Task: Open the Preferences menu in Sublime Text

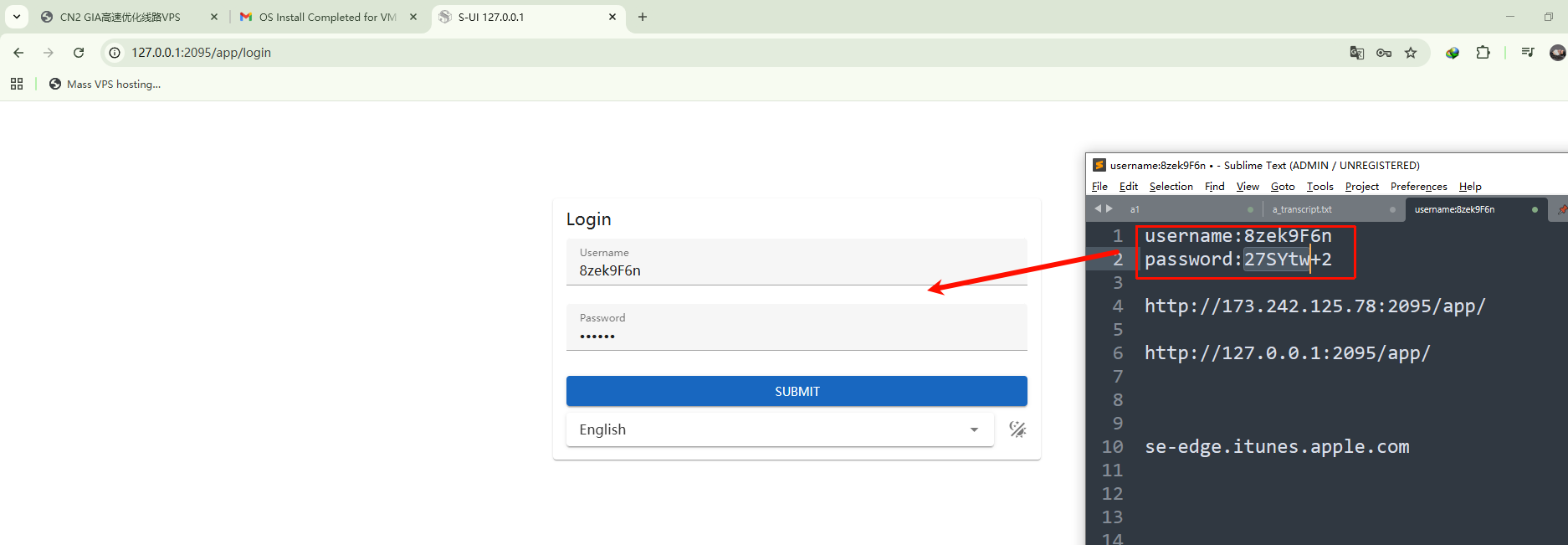Action: (1418, 187)
